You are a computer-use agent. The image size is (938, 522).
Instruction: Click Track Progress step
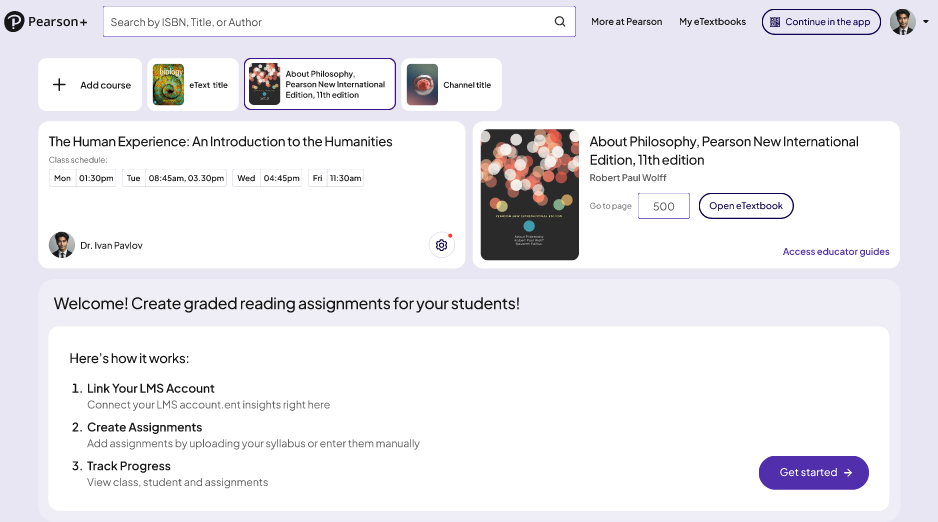[x=129, y=466]
